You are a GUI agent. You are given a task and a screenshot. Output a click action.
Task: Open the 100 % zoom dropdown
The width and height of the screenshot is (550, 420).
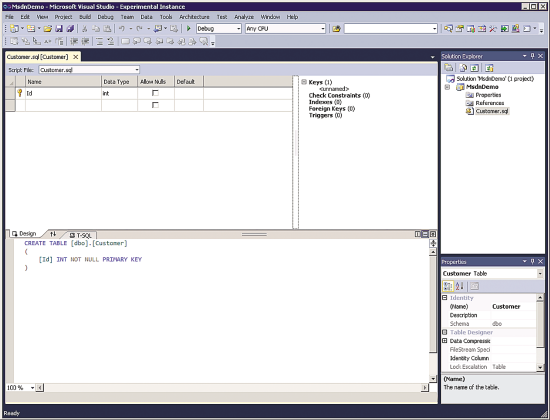click(x=32, y=388)
